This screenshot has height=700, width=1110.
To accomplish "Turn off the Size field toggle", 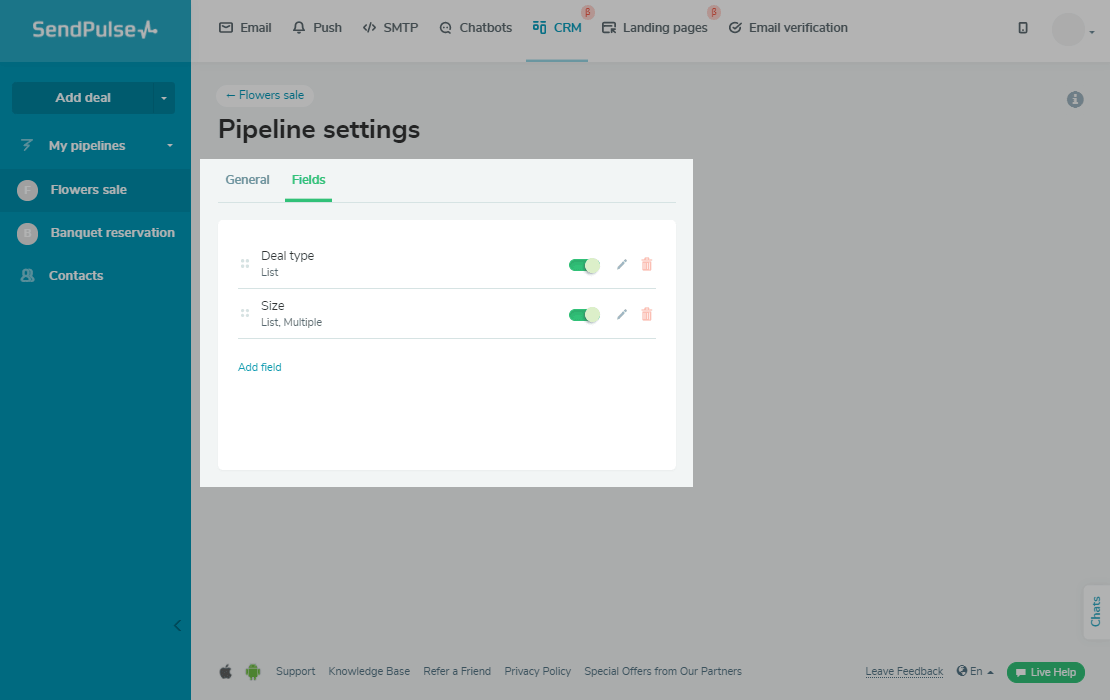I will click(x=584, y=315).
